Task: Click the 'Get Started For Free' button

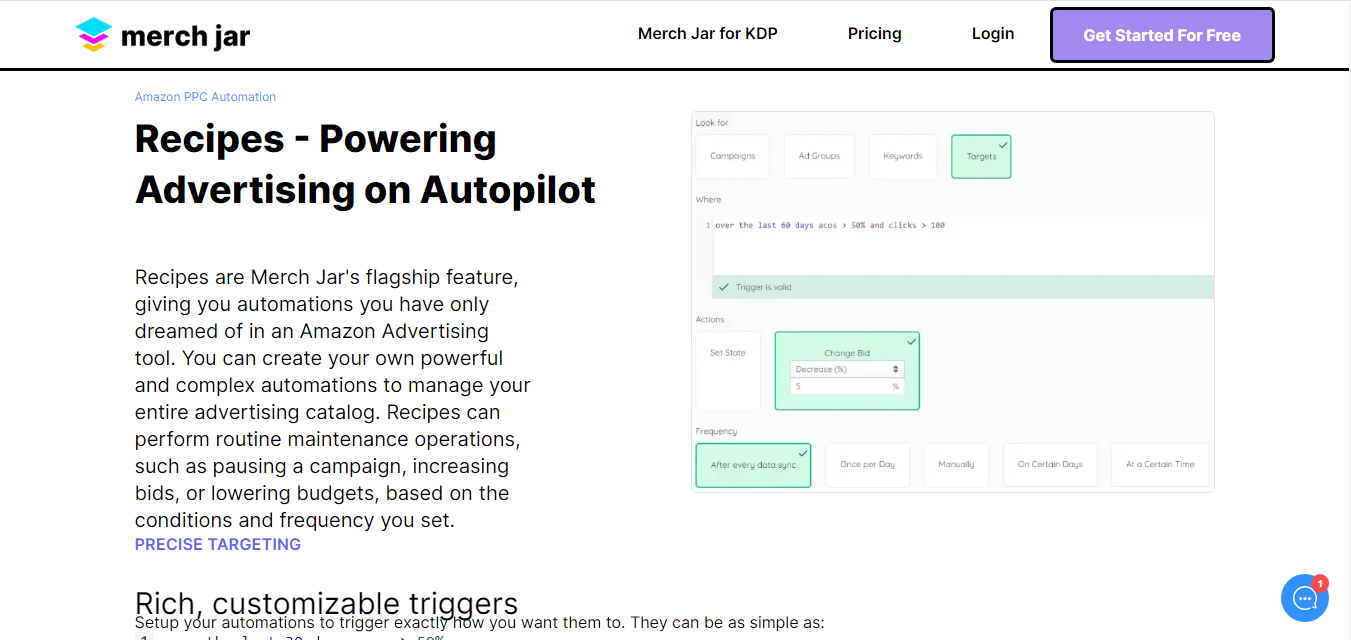Action: pyautogui.click(x=1162, y=35)
